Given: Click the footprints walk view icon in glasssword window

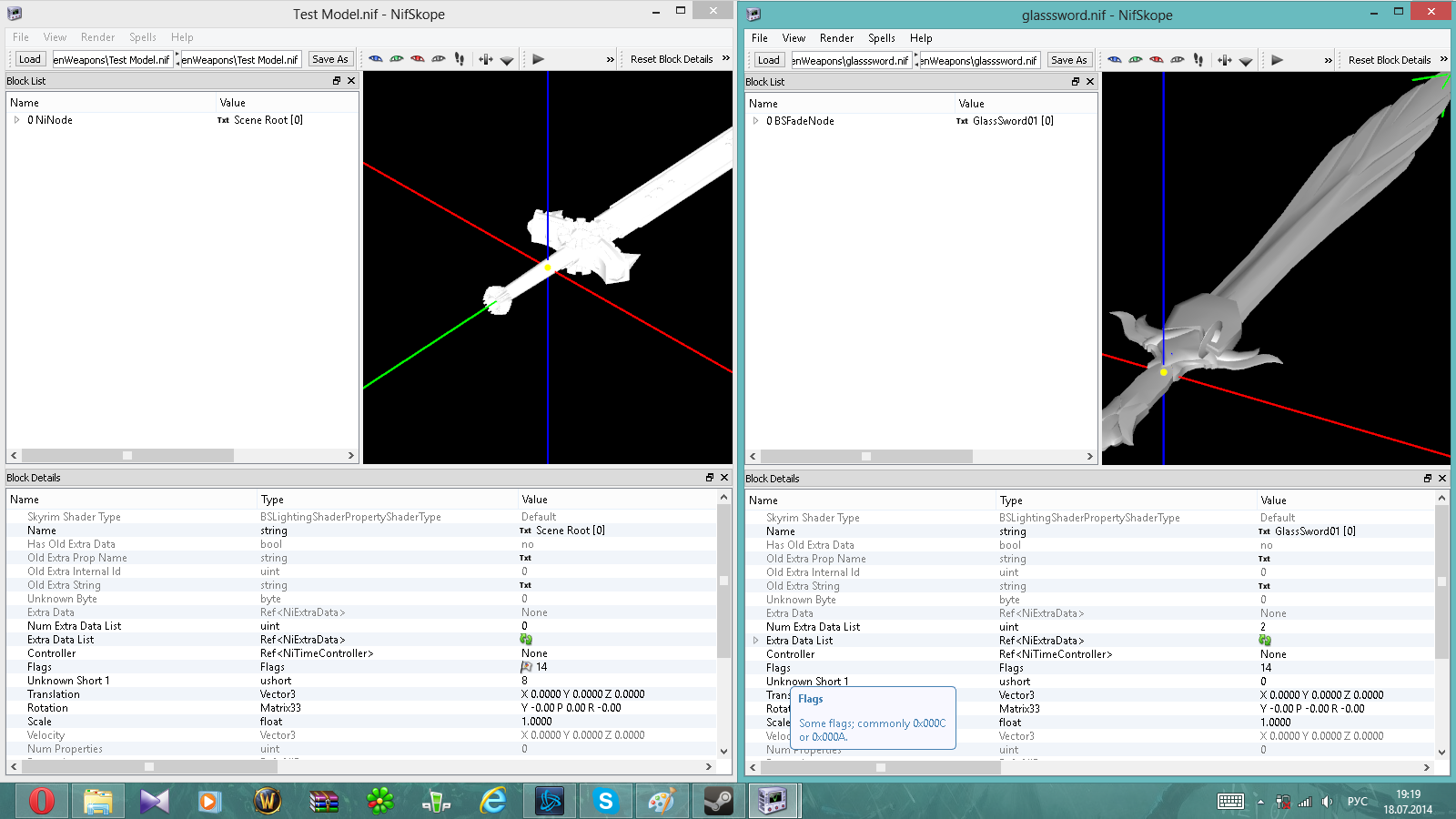Looking at the screenshot, I should click(1198, 60).
